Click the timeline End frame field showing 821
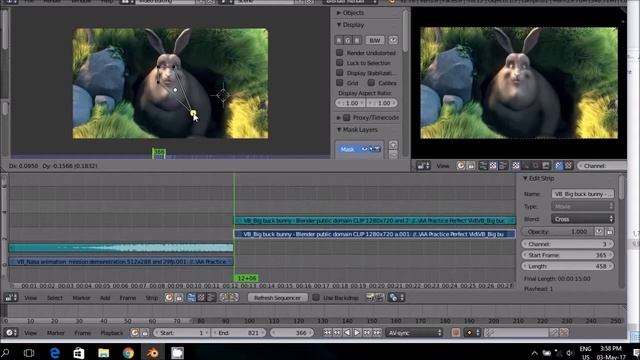The image size is (640, 360). click(x=238, y=333)
